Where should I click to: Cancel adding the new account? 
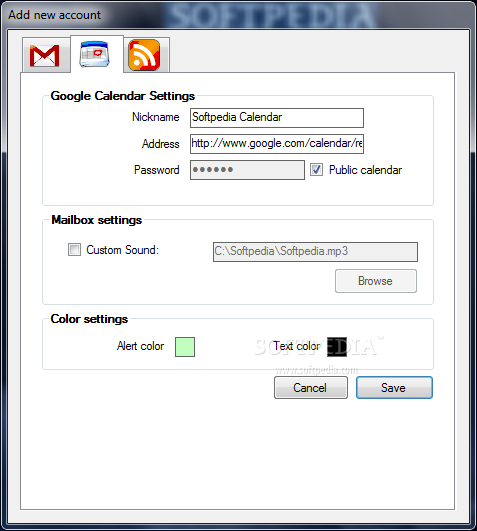pyautogui.click(x=311, y=387)
